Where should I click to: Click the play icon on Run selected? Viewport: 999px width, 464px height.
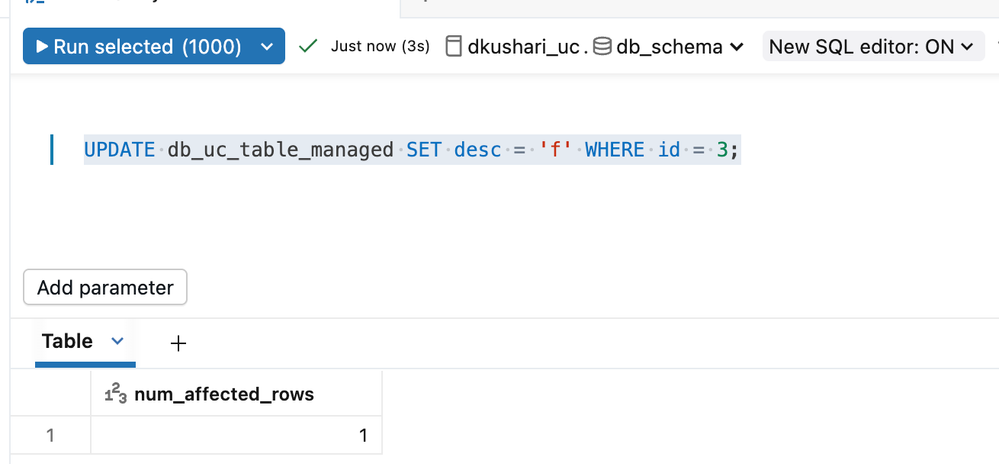tap(42, 47)
